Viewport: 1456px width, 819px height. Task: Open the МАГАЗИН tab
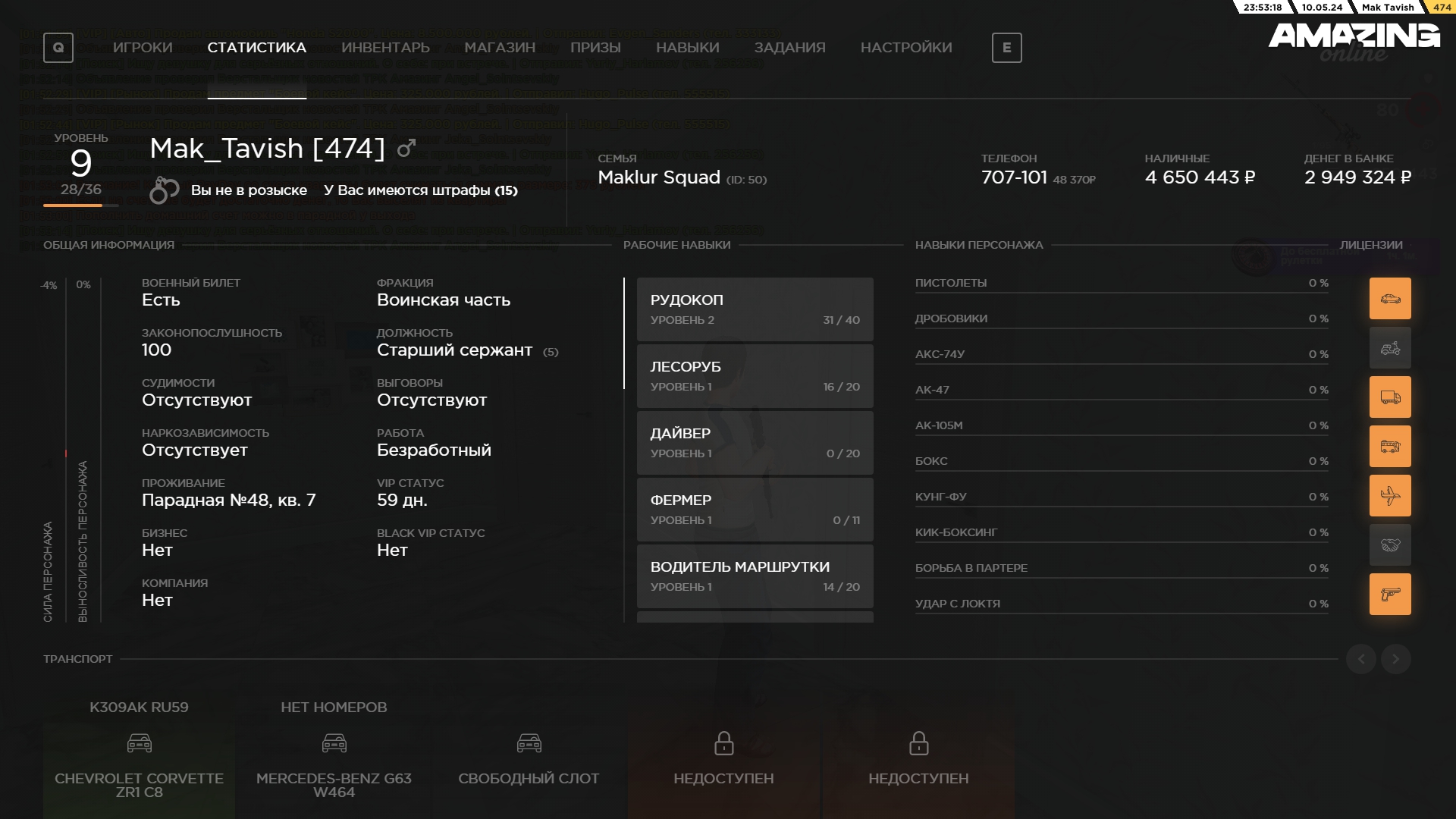pos(500,48)
